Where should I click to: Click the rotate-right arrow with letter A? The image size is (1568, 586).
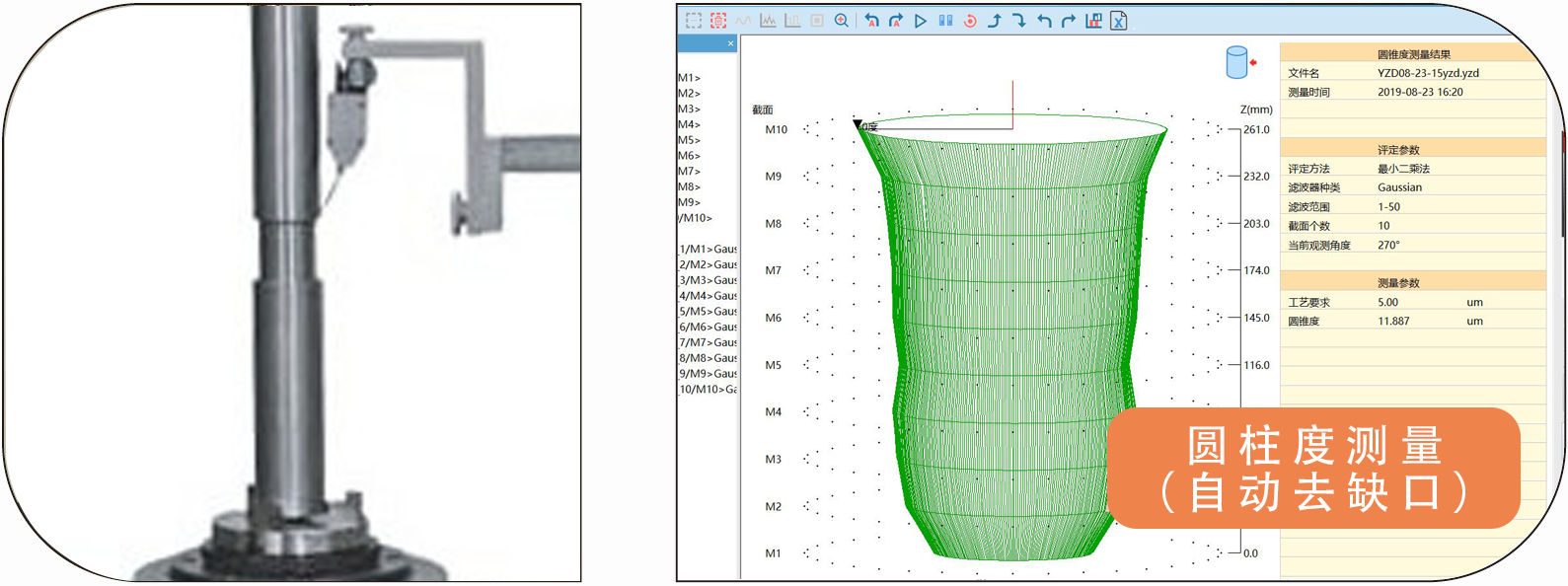coord(896,21)
